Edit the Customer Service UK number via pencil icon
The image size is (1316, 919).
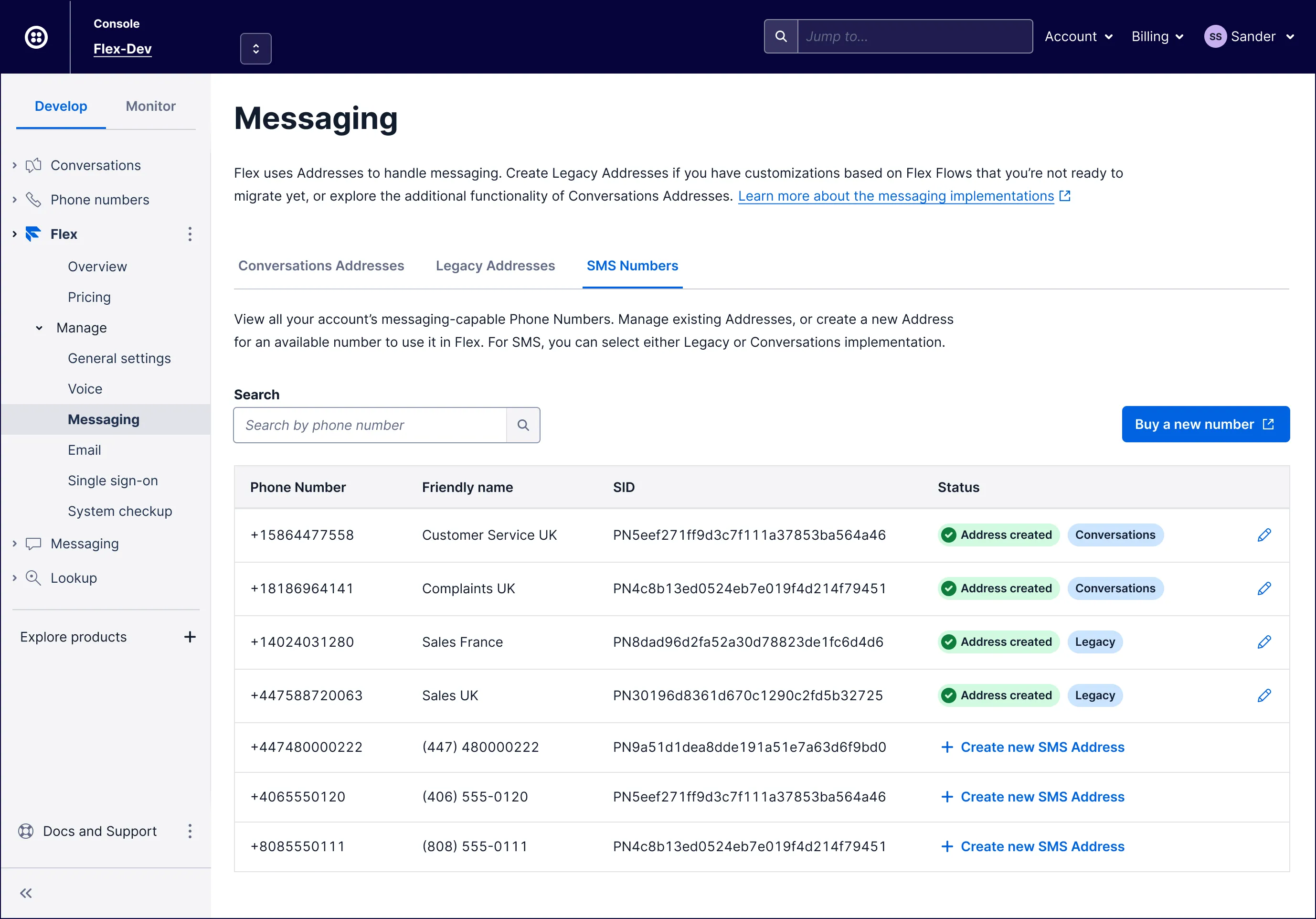[x=1264, y=535]
